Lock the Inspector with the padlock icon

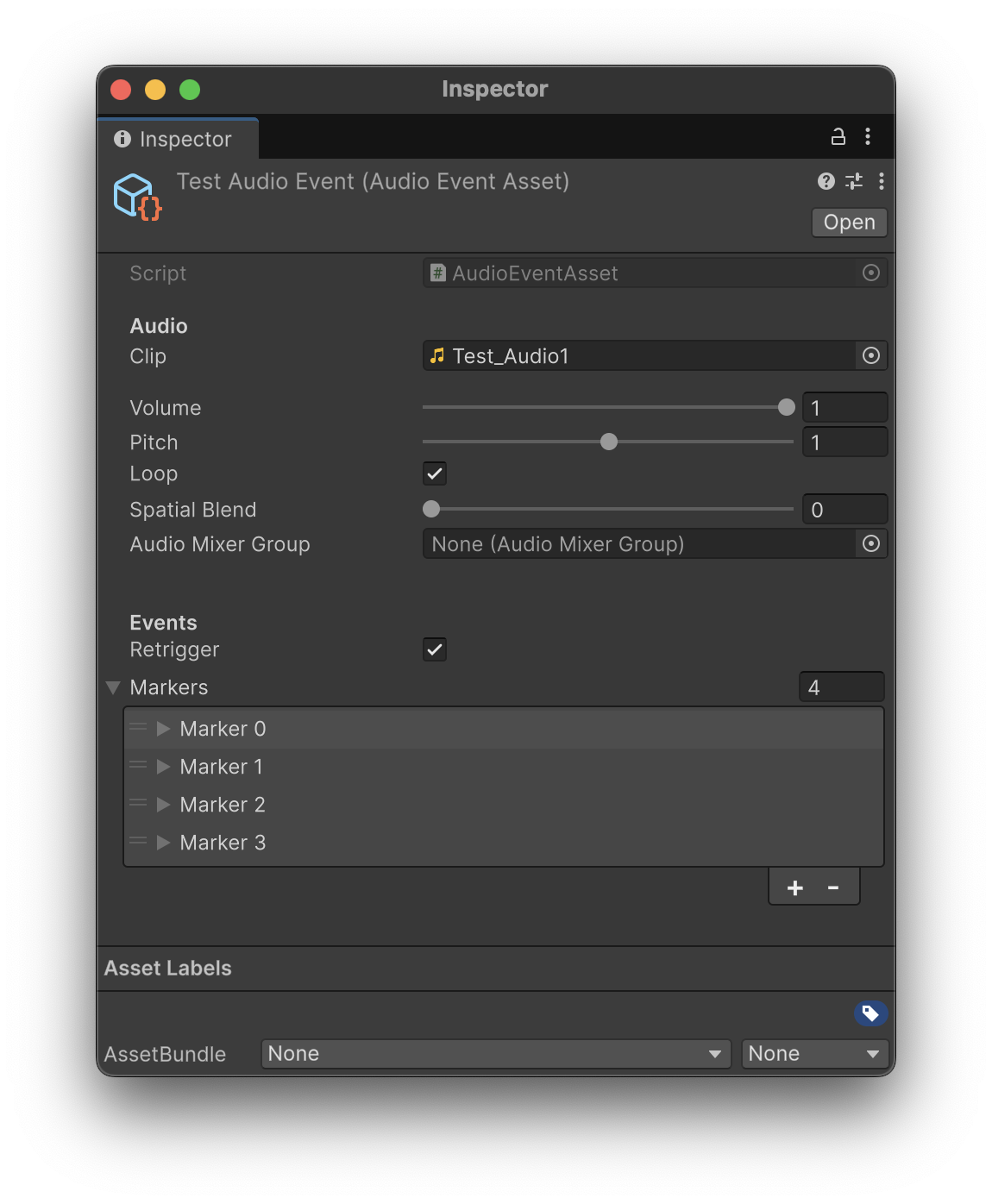[838, 136]
